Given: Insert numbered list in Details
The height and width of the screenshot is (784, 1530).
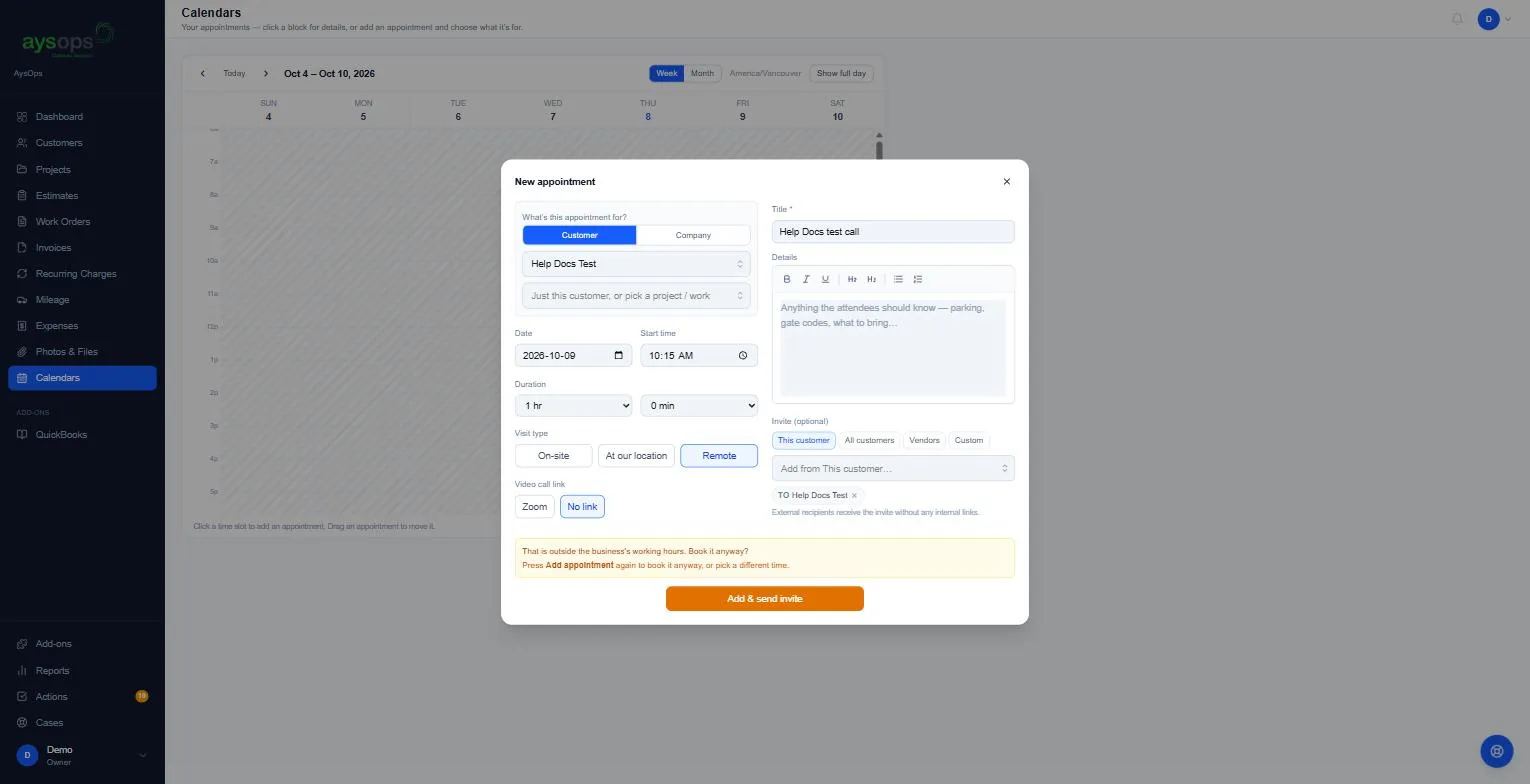Looking at the screenshot, I should coord(918,279).
